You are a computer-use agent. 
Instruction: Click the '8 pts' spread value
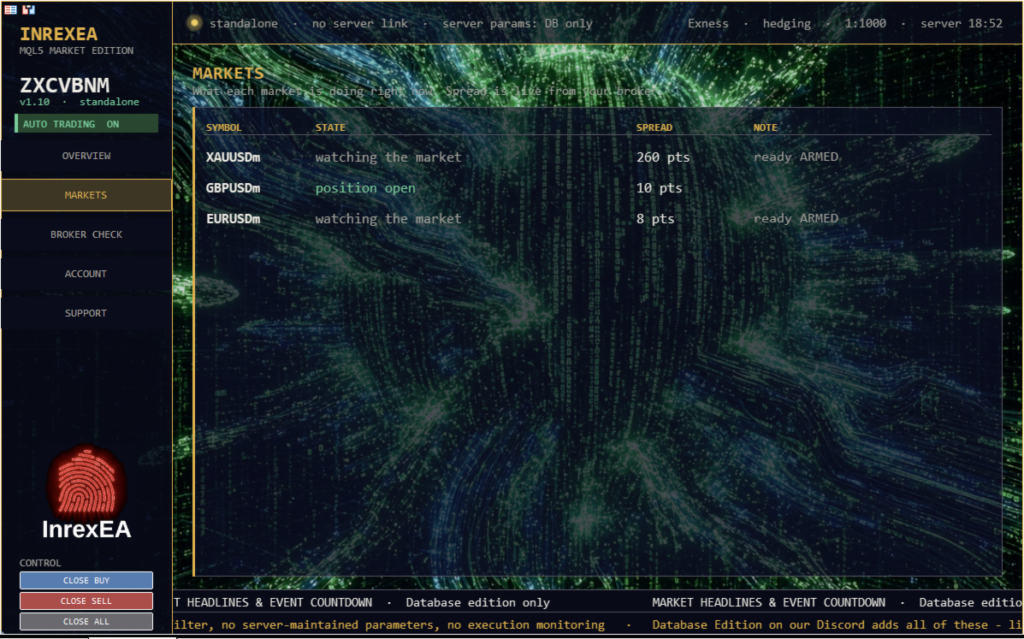655,218
